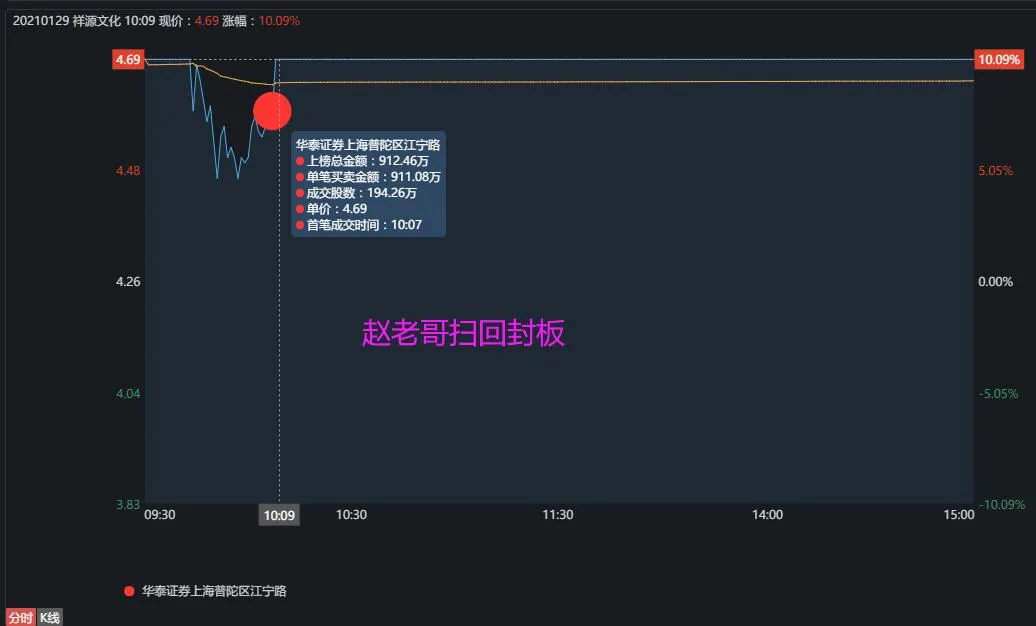Select the red bullet beside 成交股数

click(299, 193)
